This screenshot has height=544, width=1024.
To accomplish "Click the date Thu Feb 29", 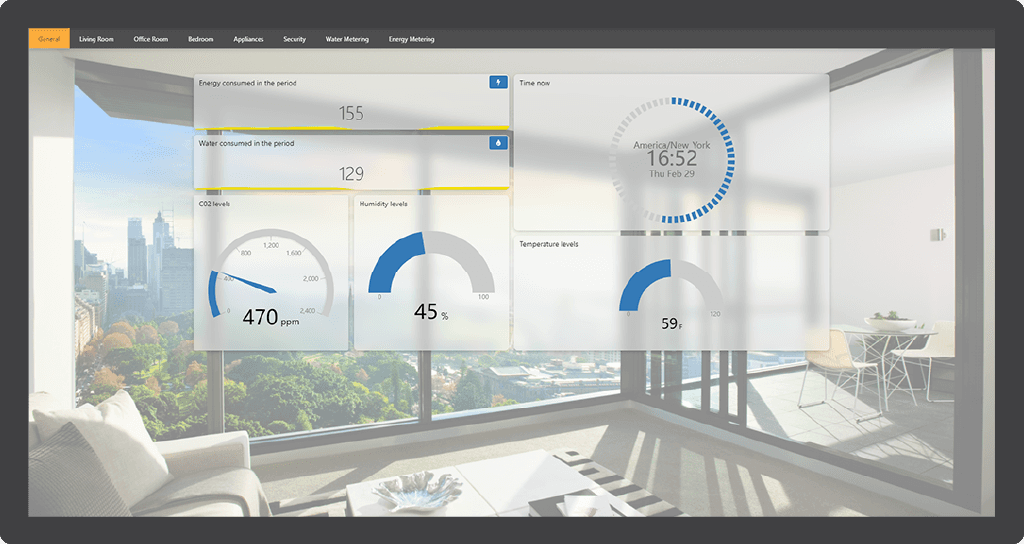I will pos(672,174).
